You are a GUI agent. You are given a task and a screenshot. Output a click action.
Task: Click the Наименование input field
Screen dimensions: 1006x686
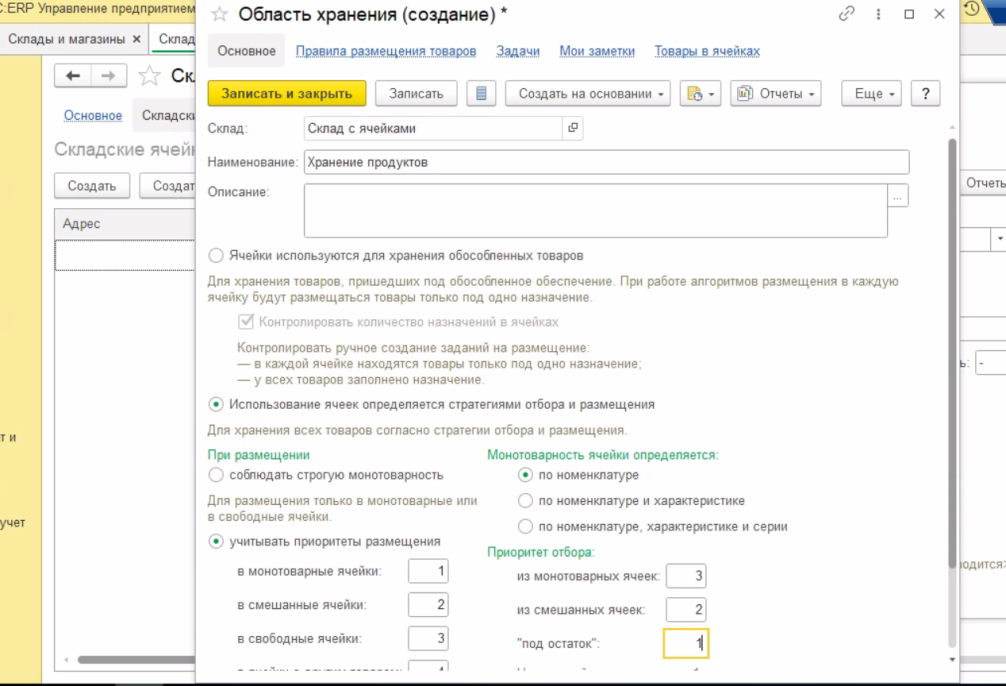pyautogui.click(x=606, y=162)
